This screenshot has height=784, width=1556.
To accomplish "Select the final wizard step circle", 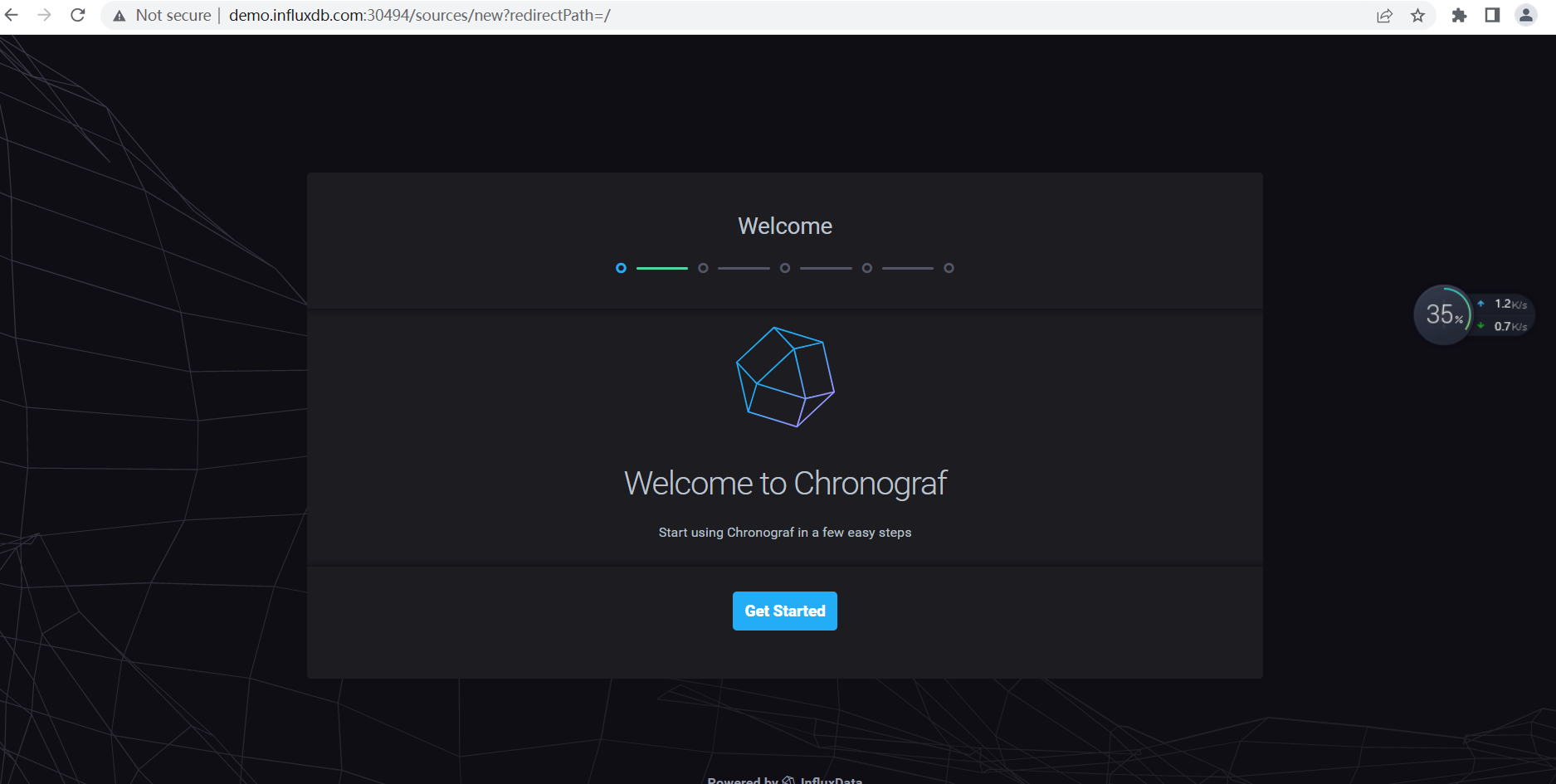I will pos(949,268).
